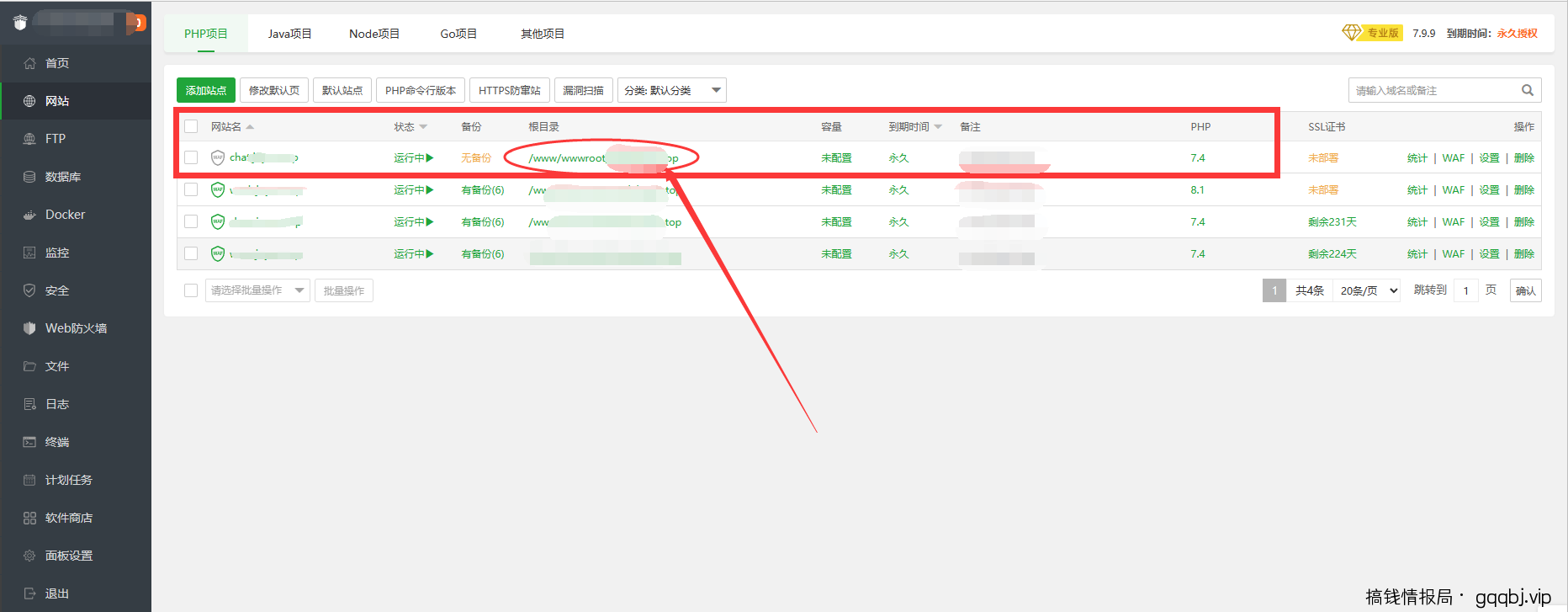This screenshot has width=1568, height=612.
Task: Click the 确认 page jump button
Action: [x=1525, y=290]
